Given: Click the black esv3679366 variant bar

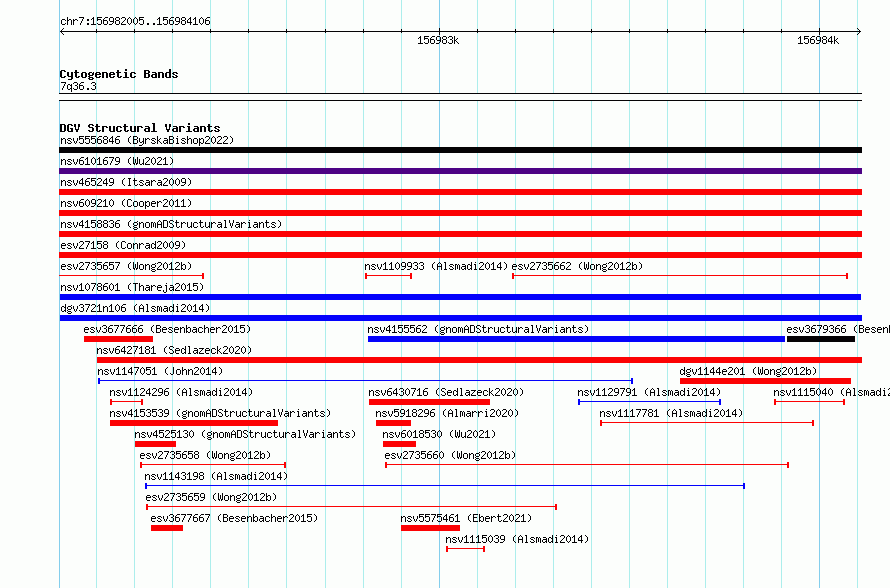Looking at the screenshot, I should point(821,339).
